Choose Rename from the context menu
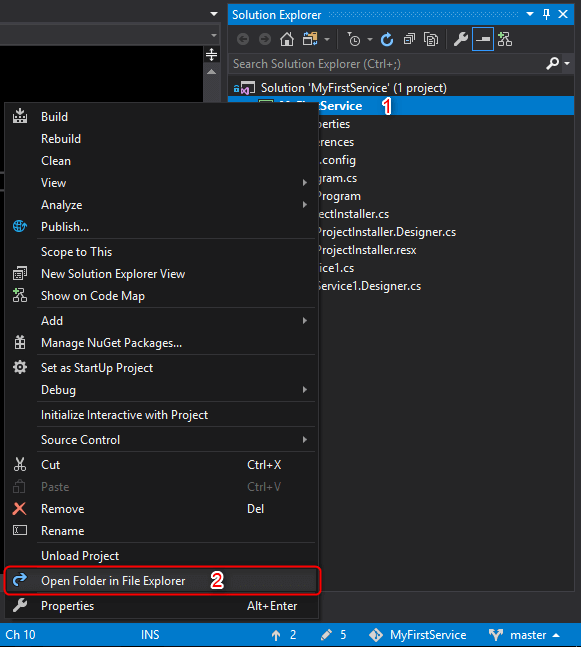581x647 pixels. [x=161, y=531]
